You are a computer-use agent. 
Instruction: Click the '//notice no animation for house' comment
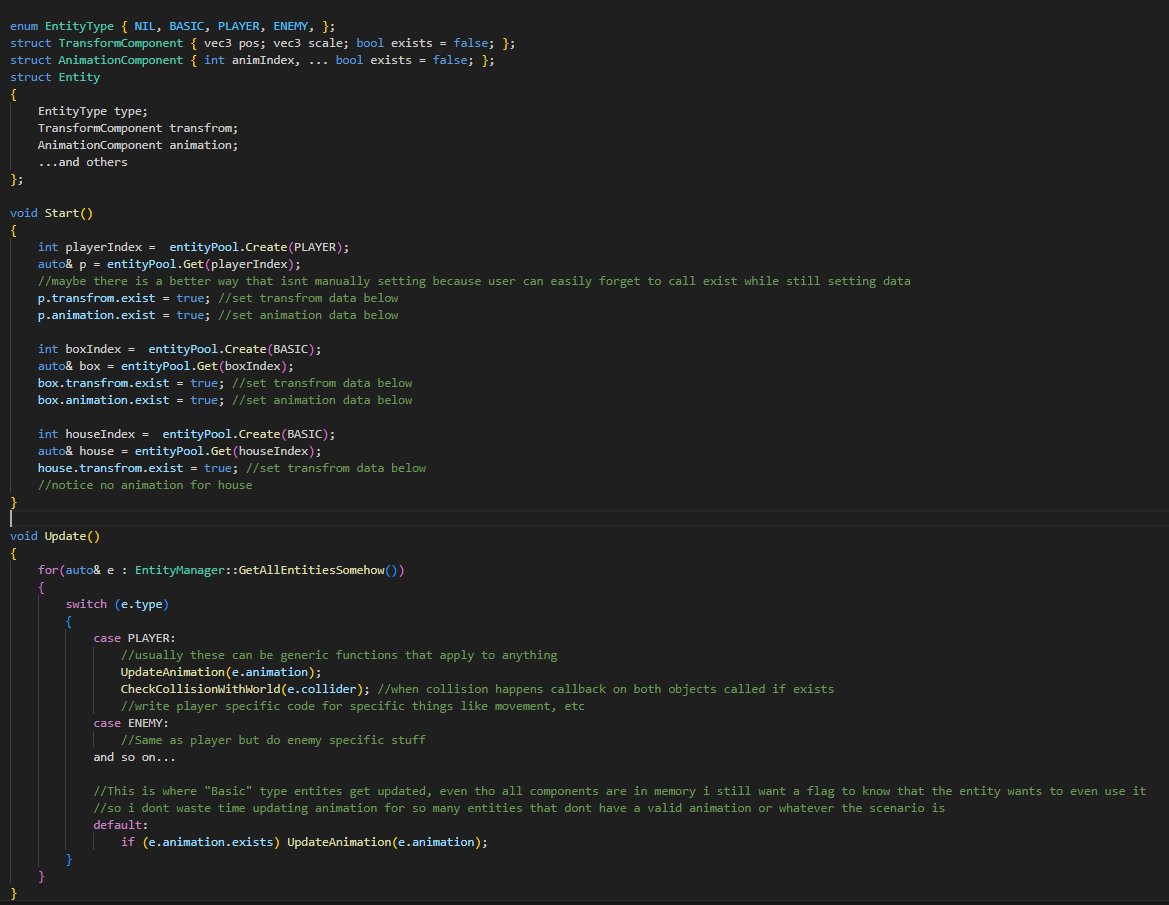[x=145, y=485]
